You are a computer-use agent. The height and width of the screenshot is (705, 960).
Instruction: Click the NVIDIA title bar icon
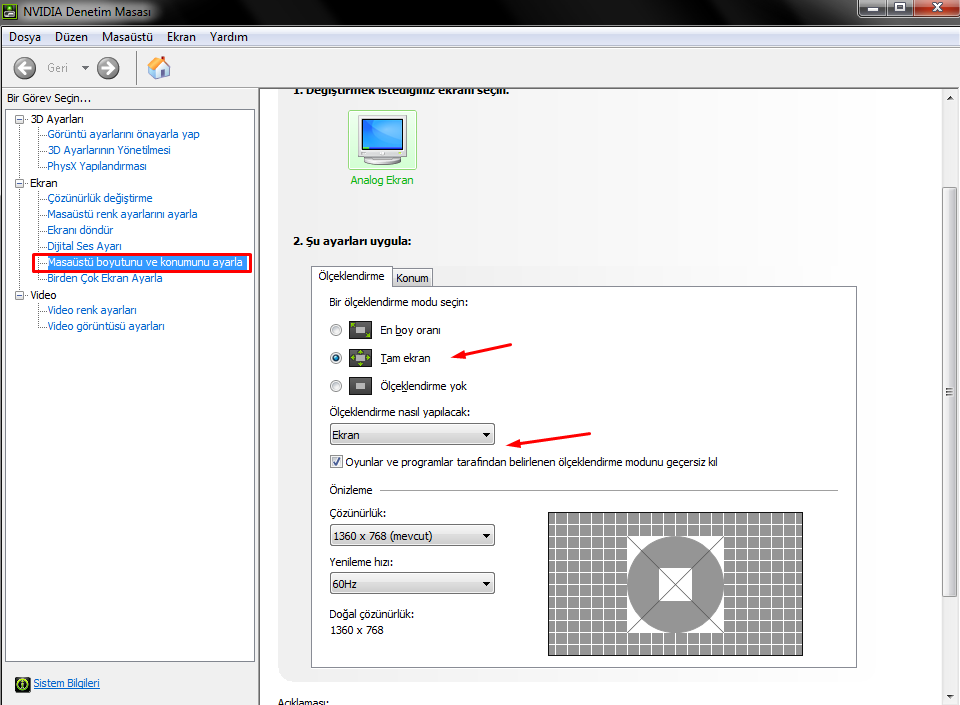click(x=10, y=11)
